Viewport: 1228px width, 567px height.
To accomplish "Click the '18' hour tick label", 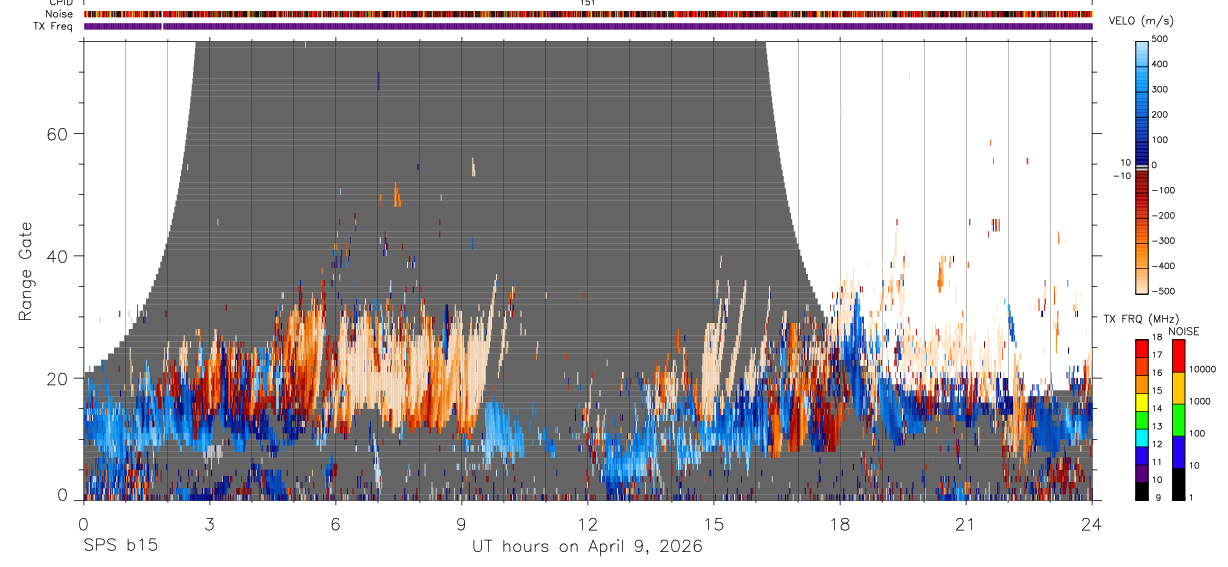I will coord(839,524).
